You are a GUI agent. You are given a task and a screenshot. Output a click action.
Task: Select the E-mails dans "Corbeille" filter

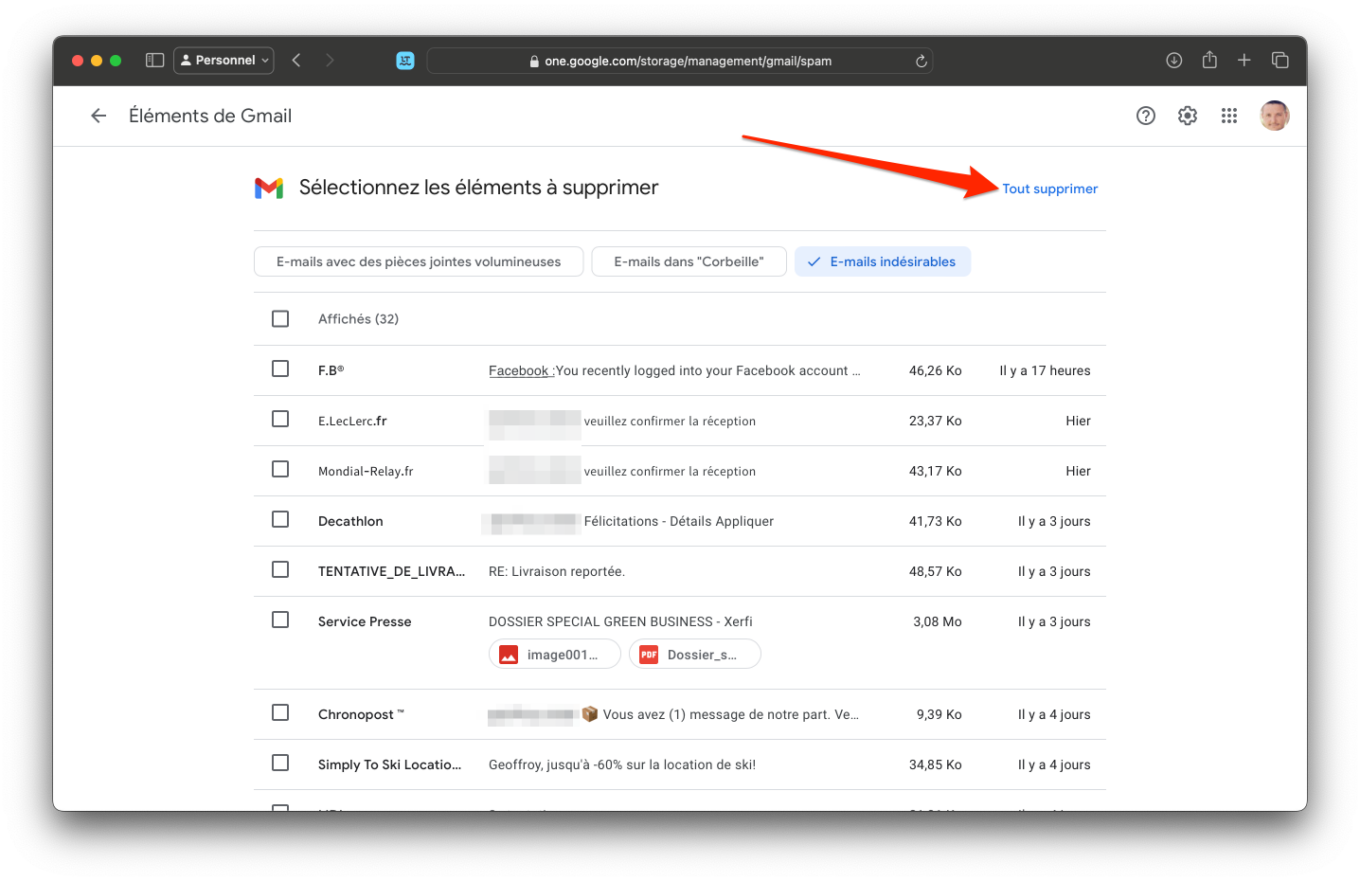pos(689,262)
